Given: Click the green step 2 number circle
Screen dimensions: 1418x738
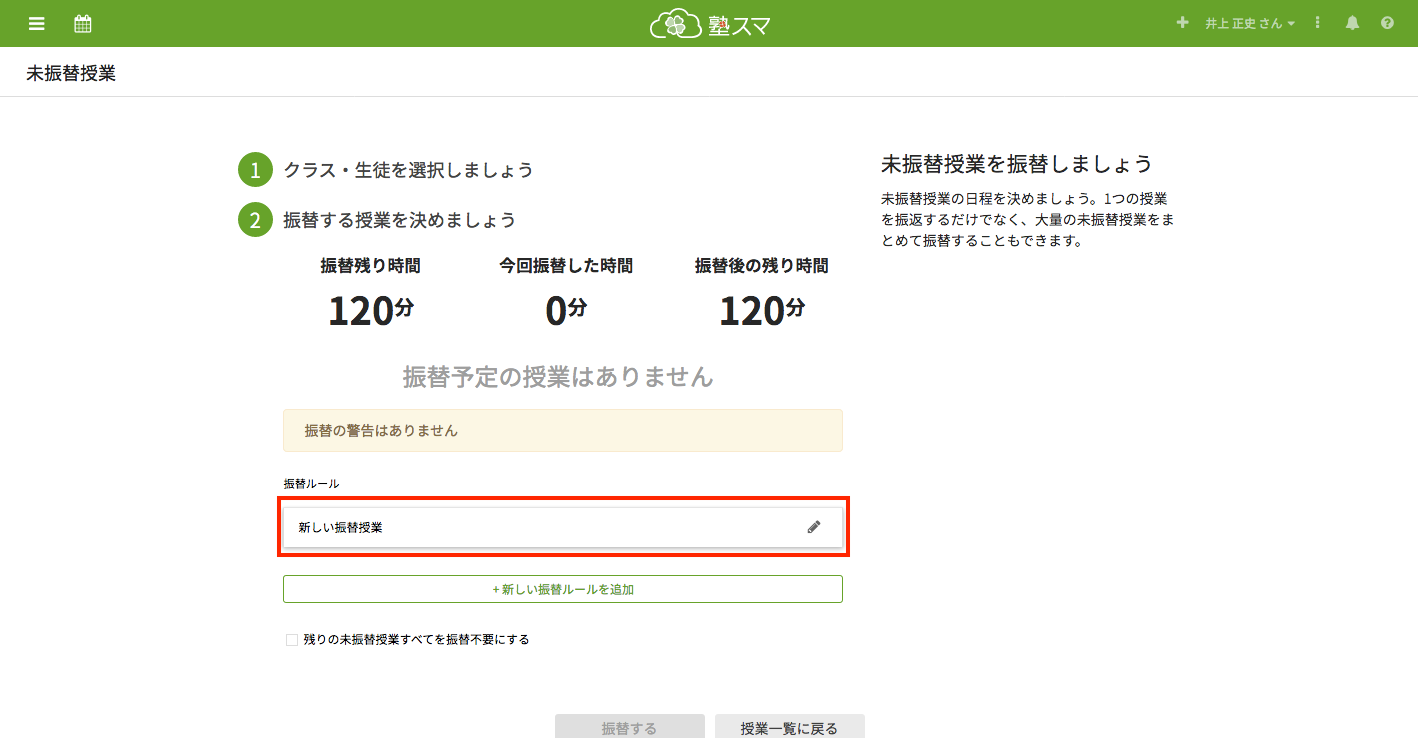Looking at the screenshot, I should coord(255,220).
